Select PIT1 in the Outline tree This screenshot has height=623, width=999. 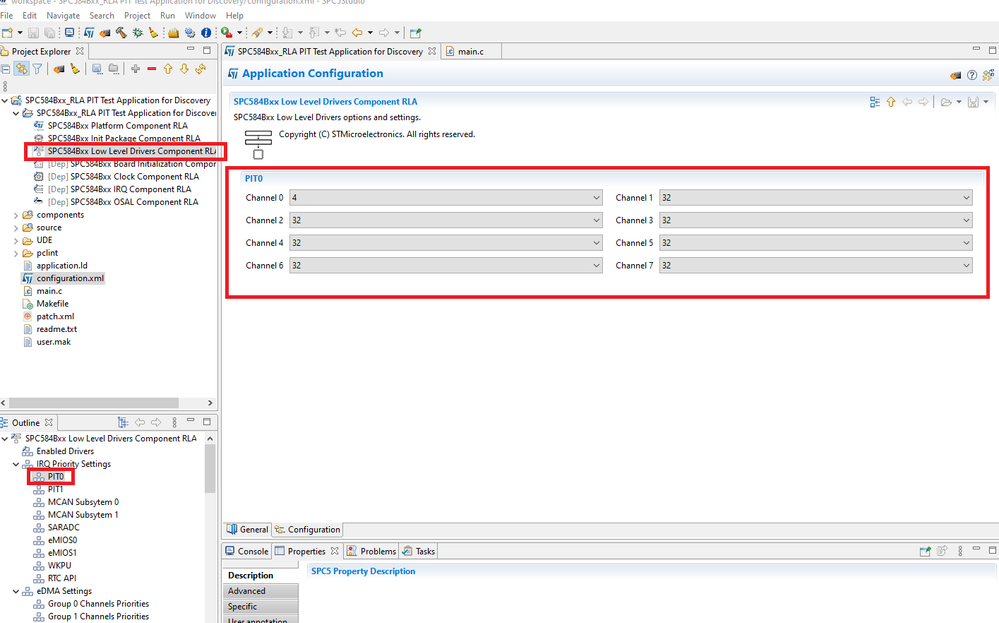(x=55, y=489)
